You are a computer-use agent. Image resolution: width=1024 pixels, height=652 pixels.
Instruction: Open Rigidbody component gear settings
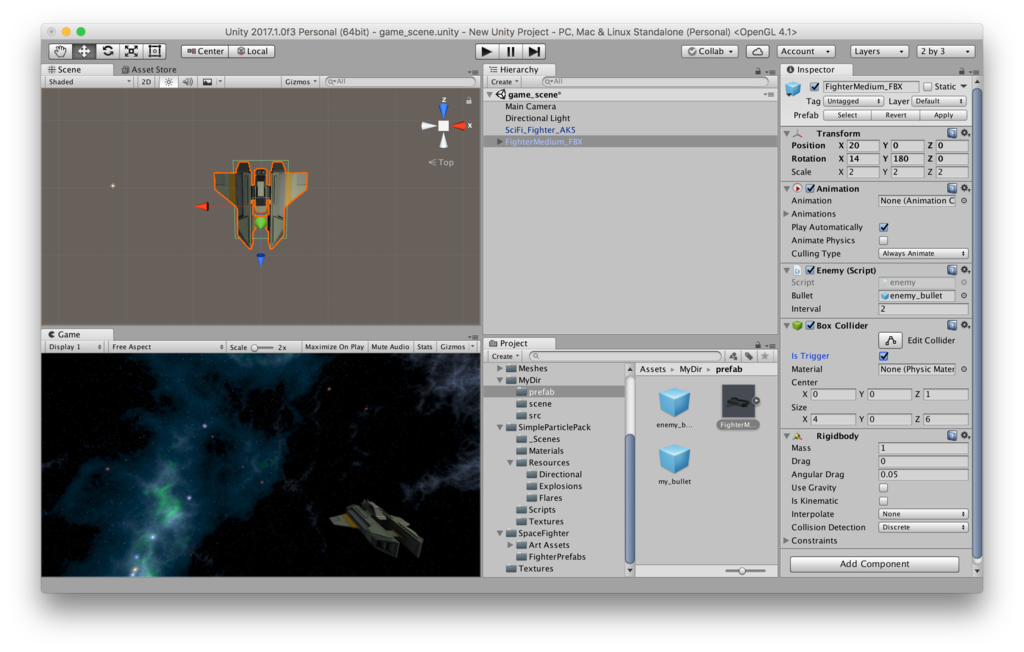click(x=965, y=436)
